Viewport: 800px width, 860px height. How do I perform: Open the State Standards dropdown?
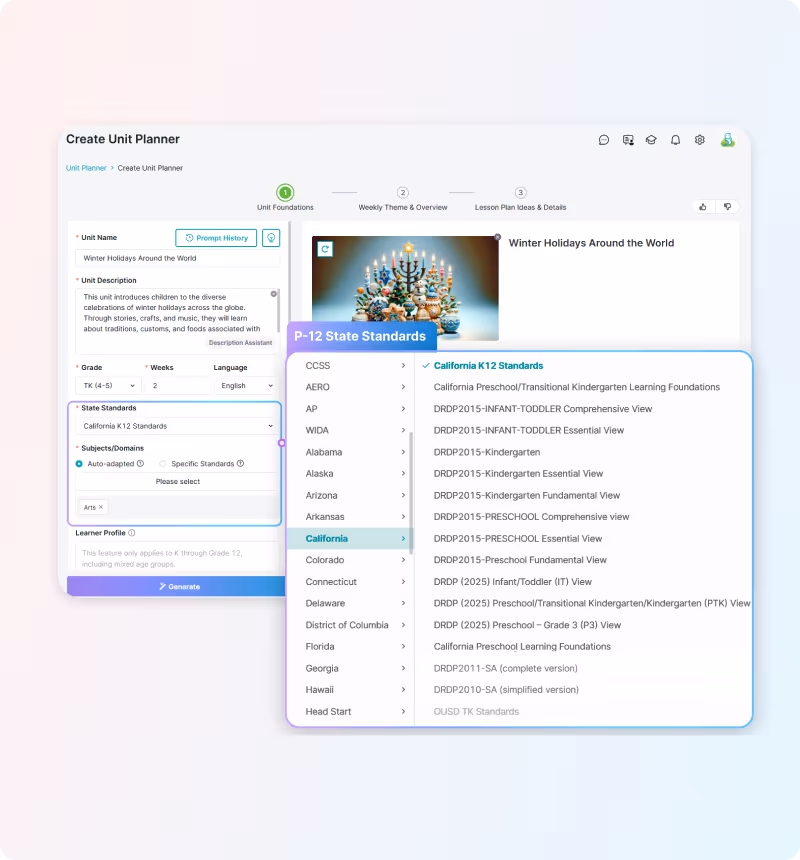[x=178, y=426]
